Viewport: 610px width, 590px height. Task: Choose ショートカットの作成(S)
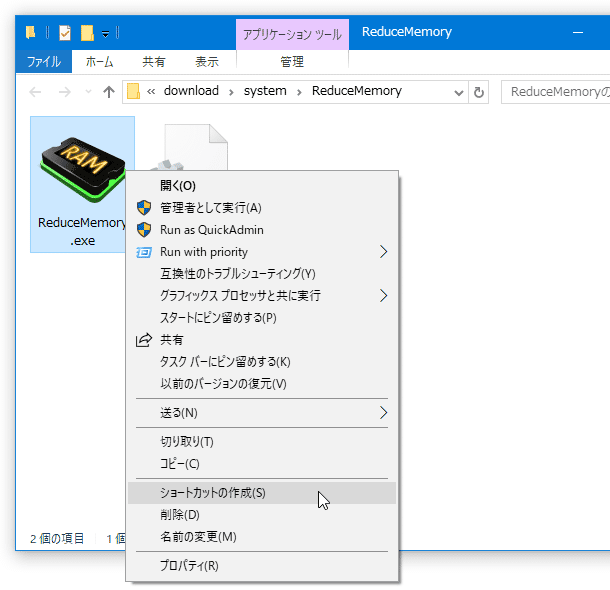[x=262, y=493]
